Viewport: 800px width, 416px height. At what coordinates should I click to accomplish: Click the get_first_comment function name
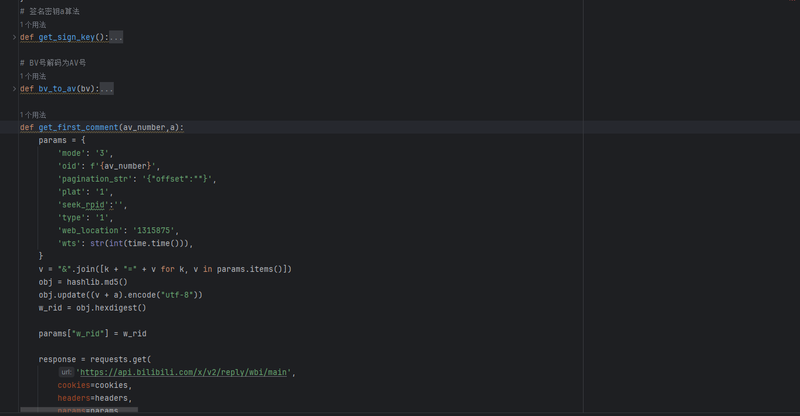click(x=79, y=128)
